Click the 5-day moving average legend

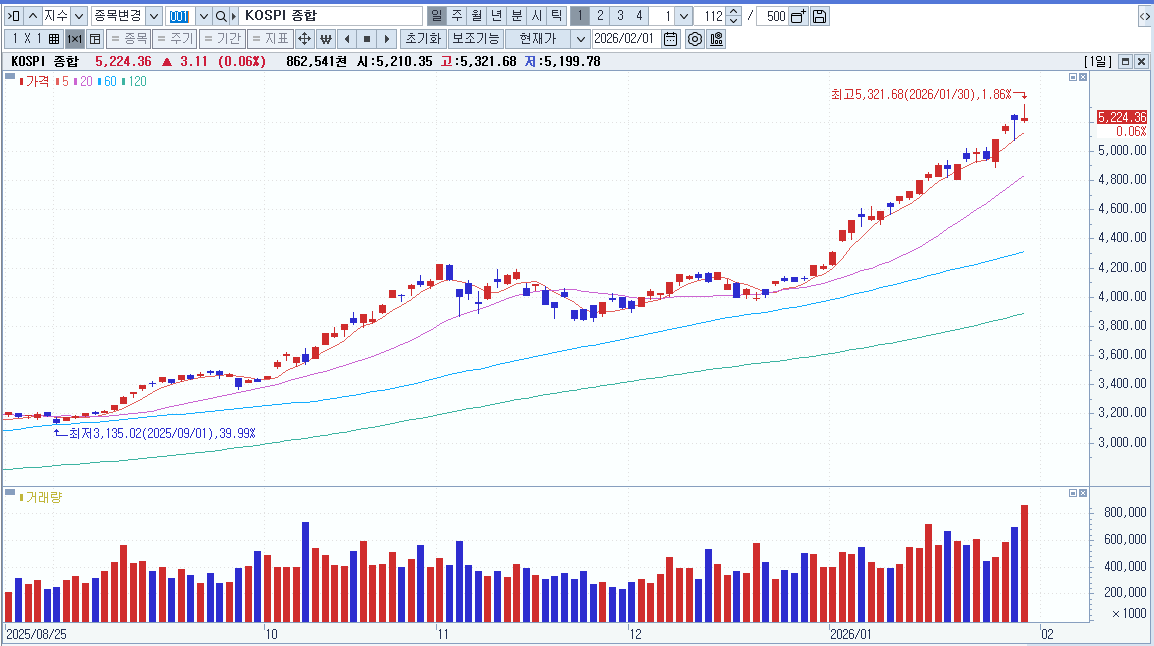pyautogui.click(x=63, y=82)
